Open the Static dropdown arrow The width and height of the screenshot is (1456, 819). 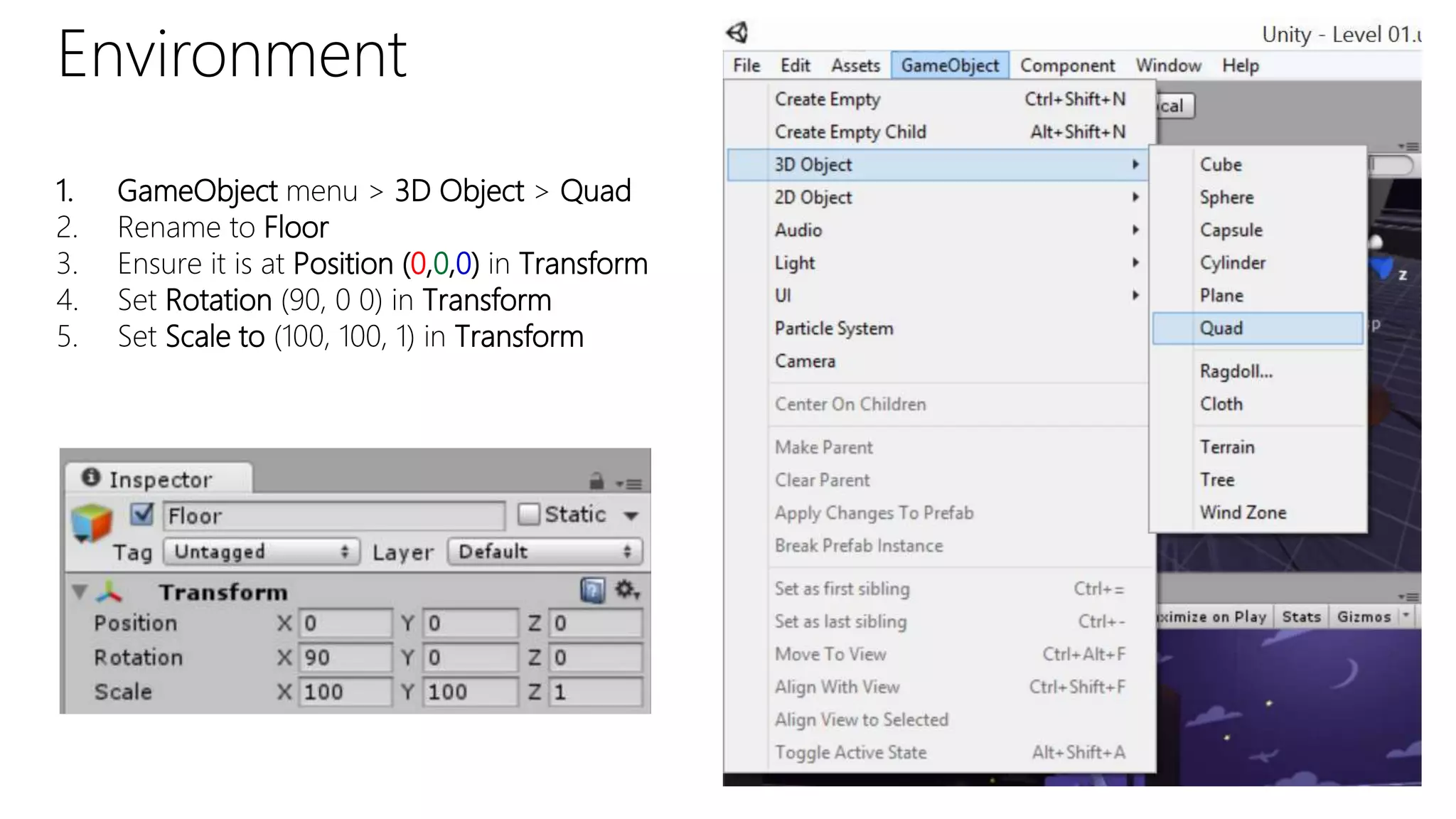tap(631, 515)
